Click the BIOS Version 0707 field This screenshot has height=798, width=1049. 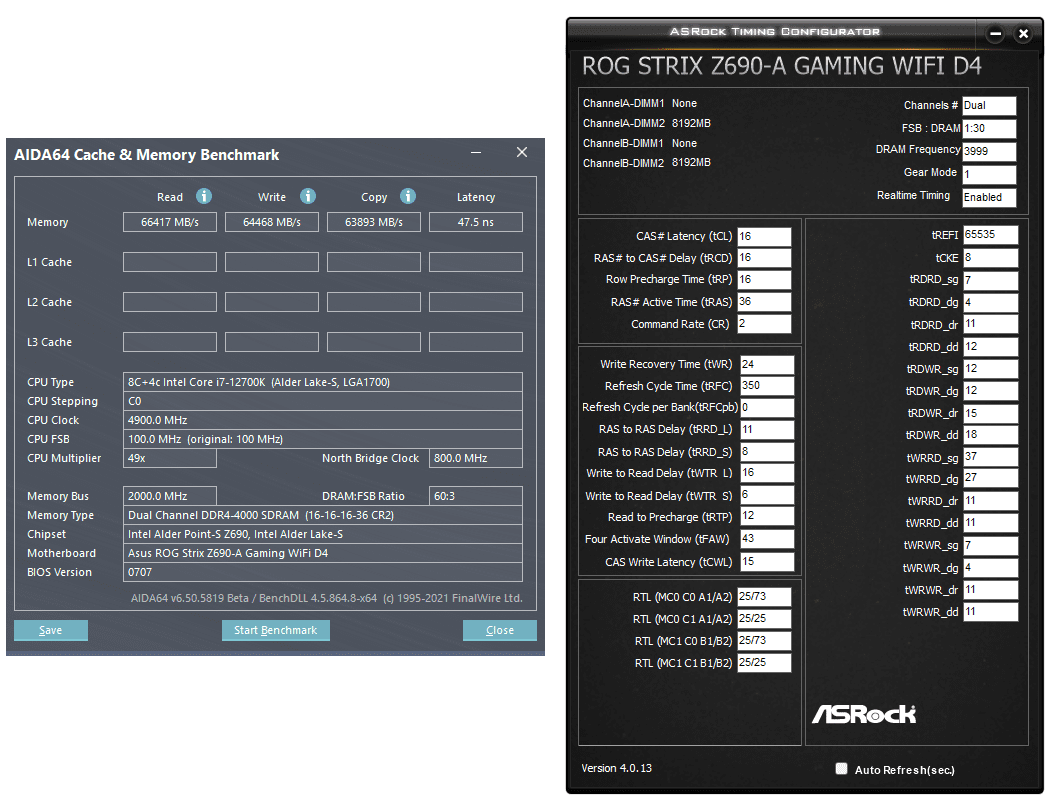(x=322, y=572)
